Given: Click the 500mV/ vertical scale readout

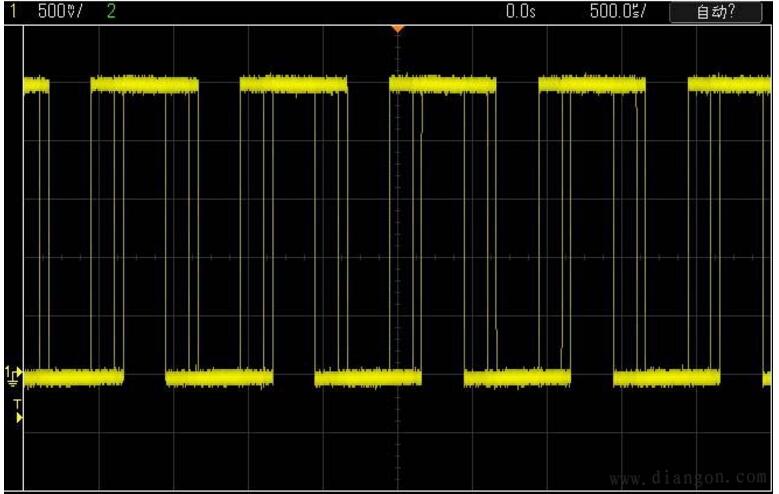Looking at the screenshot, I should 58,11.
